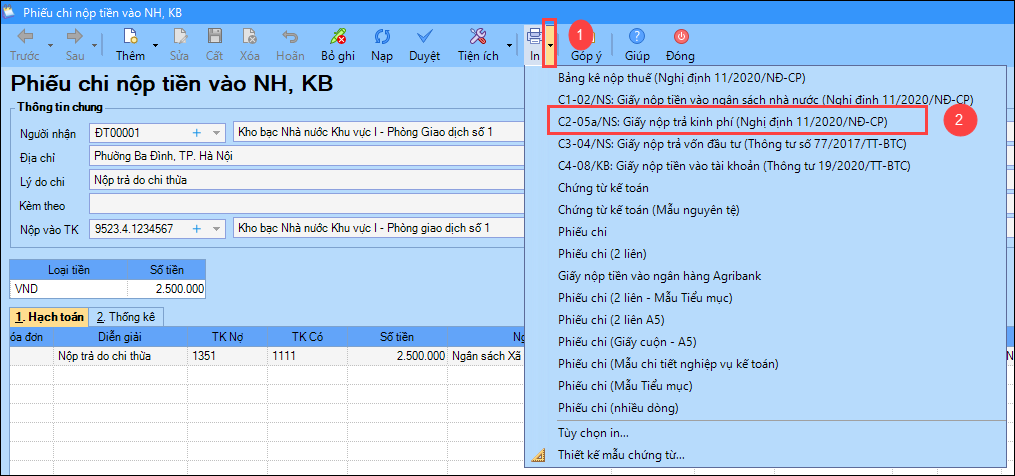
Task: Expand the In print dropdown arrow
Action: [550, 44]
